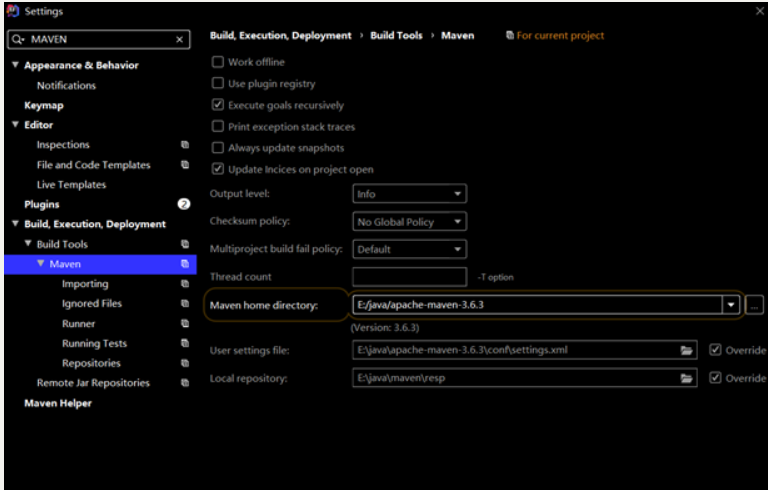Enable Use plugin registry checkbox
This screenshot has width=768, height=490.
(217, 83)
